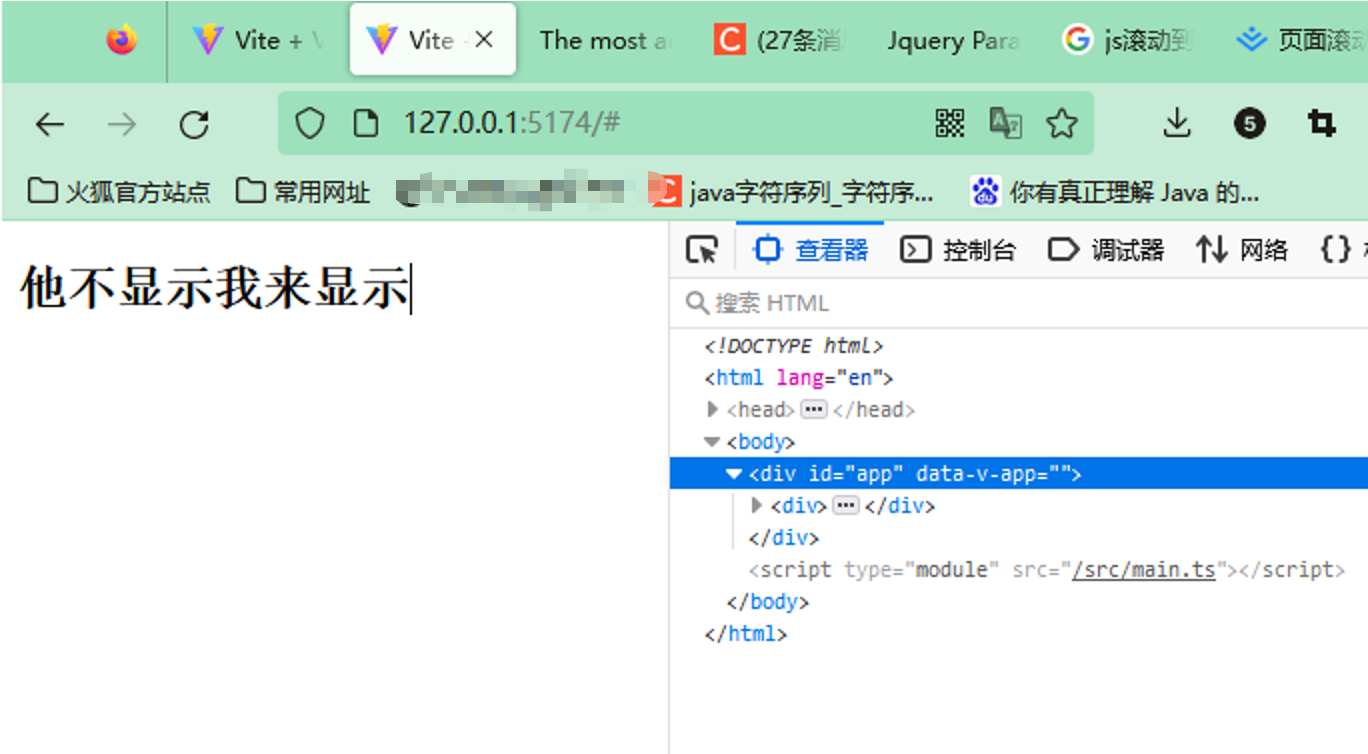The image size is (1368, 754).
Task: Click the translate page icon
Action: [1005, 123]
